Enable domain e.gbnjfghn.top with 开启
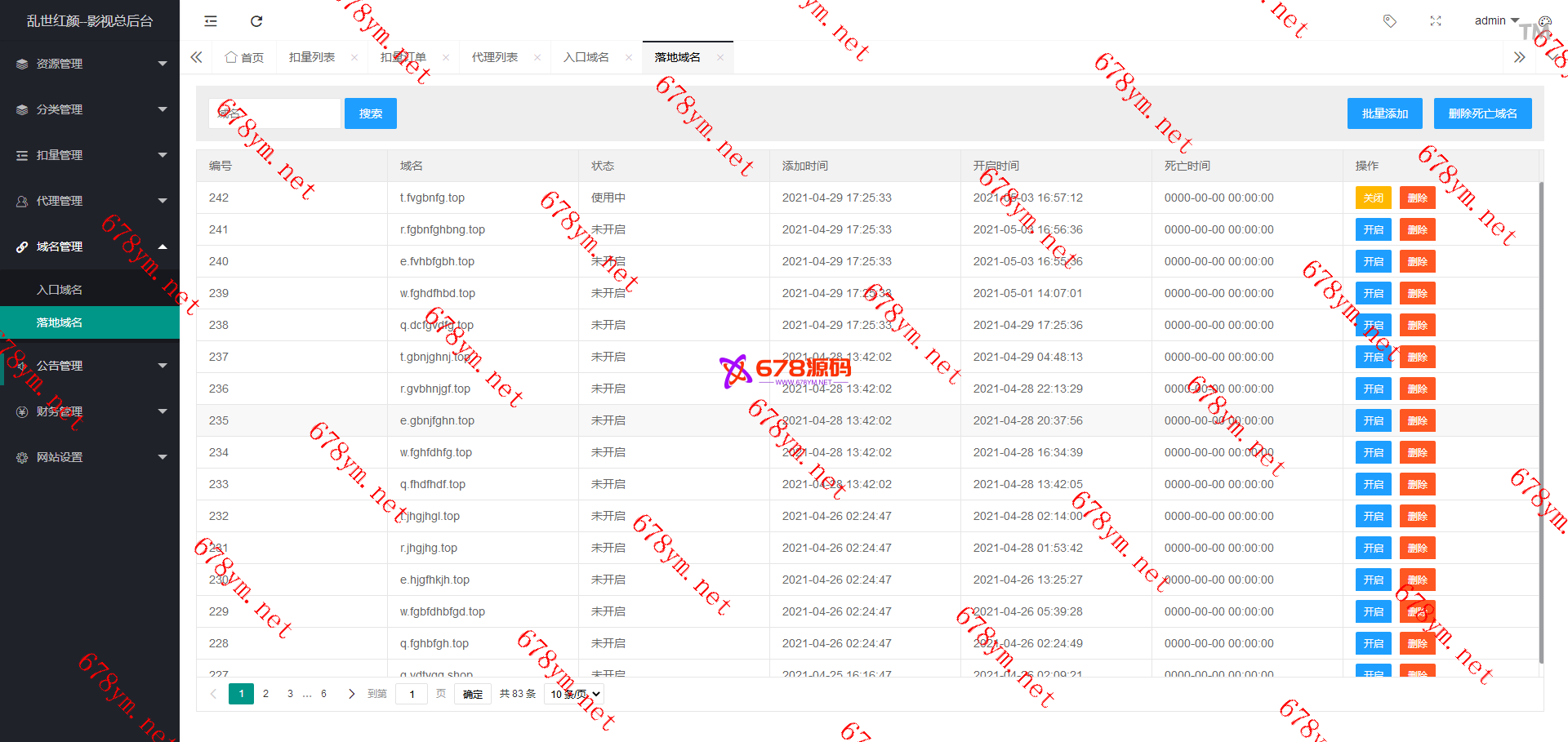This screenshot has width=1568, height=742. (x=1373, y=420)
